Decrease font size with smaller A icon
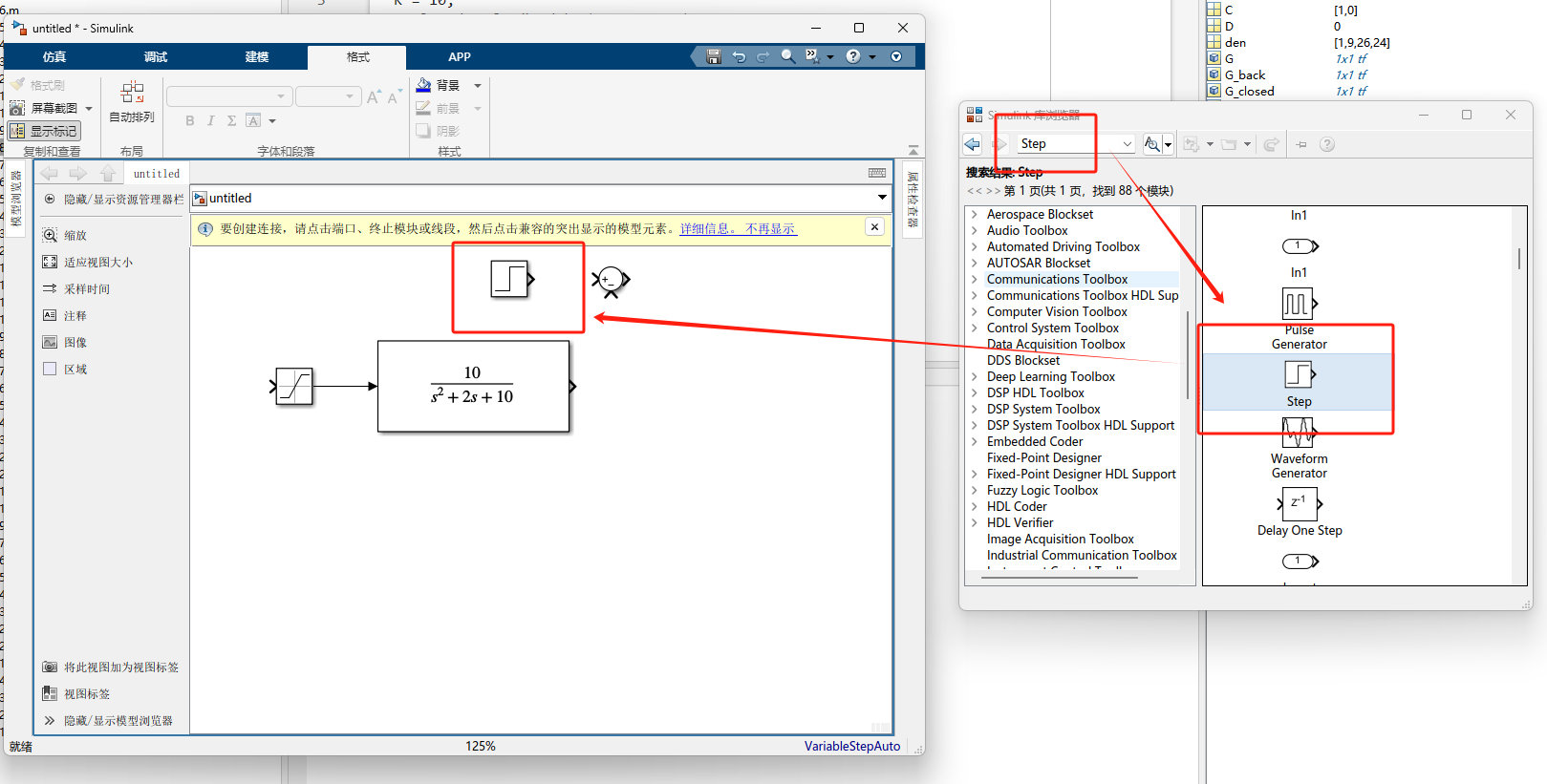The width and height of the screenshot is (1547, 784). click(393, 96)
